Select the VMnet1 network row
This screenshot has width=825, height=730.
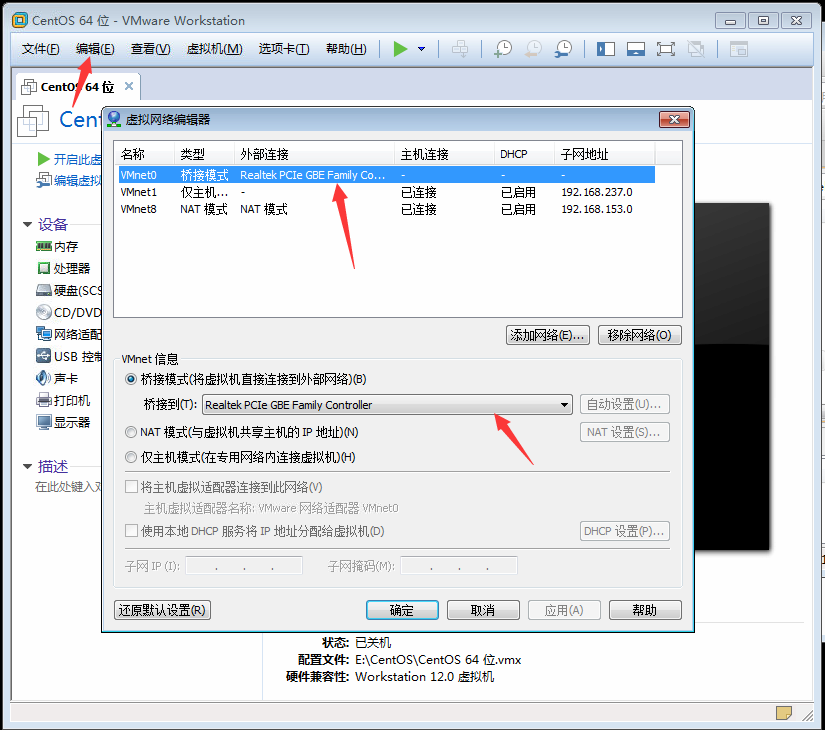(x=387, y=192)
